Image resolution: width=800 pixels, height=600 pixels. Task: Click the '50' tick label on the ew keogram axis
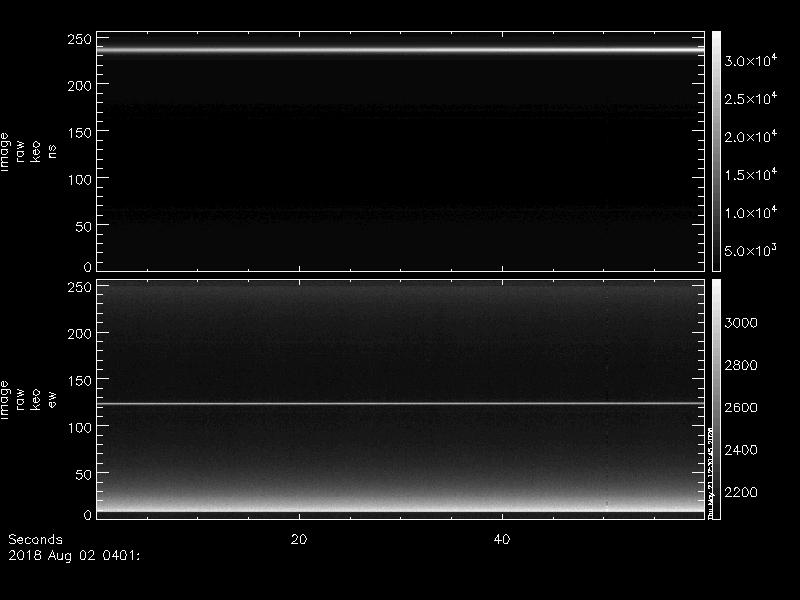pos(84,474)
